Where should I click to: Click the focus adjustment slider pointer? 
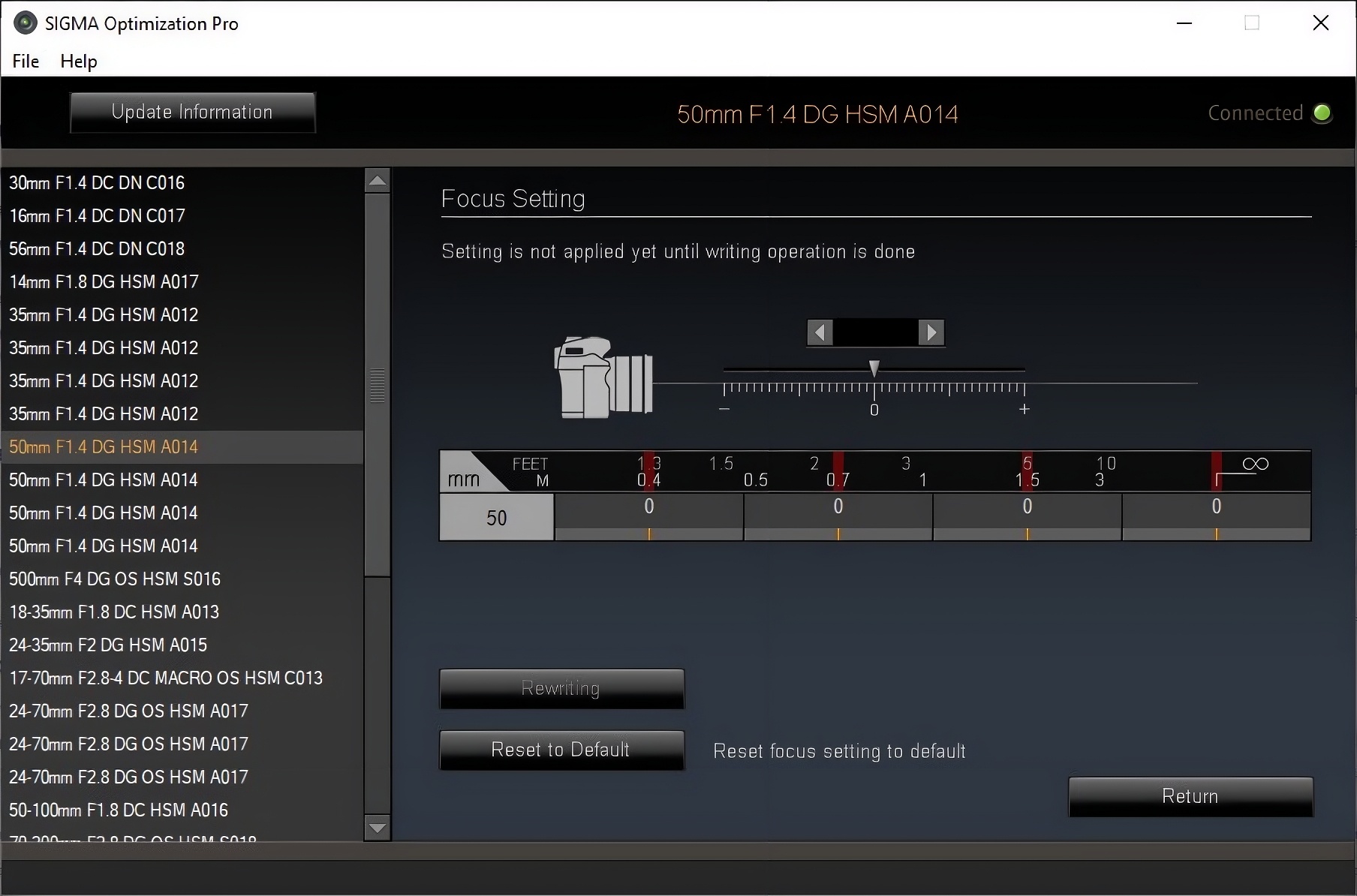click(874, 368)
